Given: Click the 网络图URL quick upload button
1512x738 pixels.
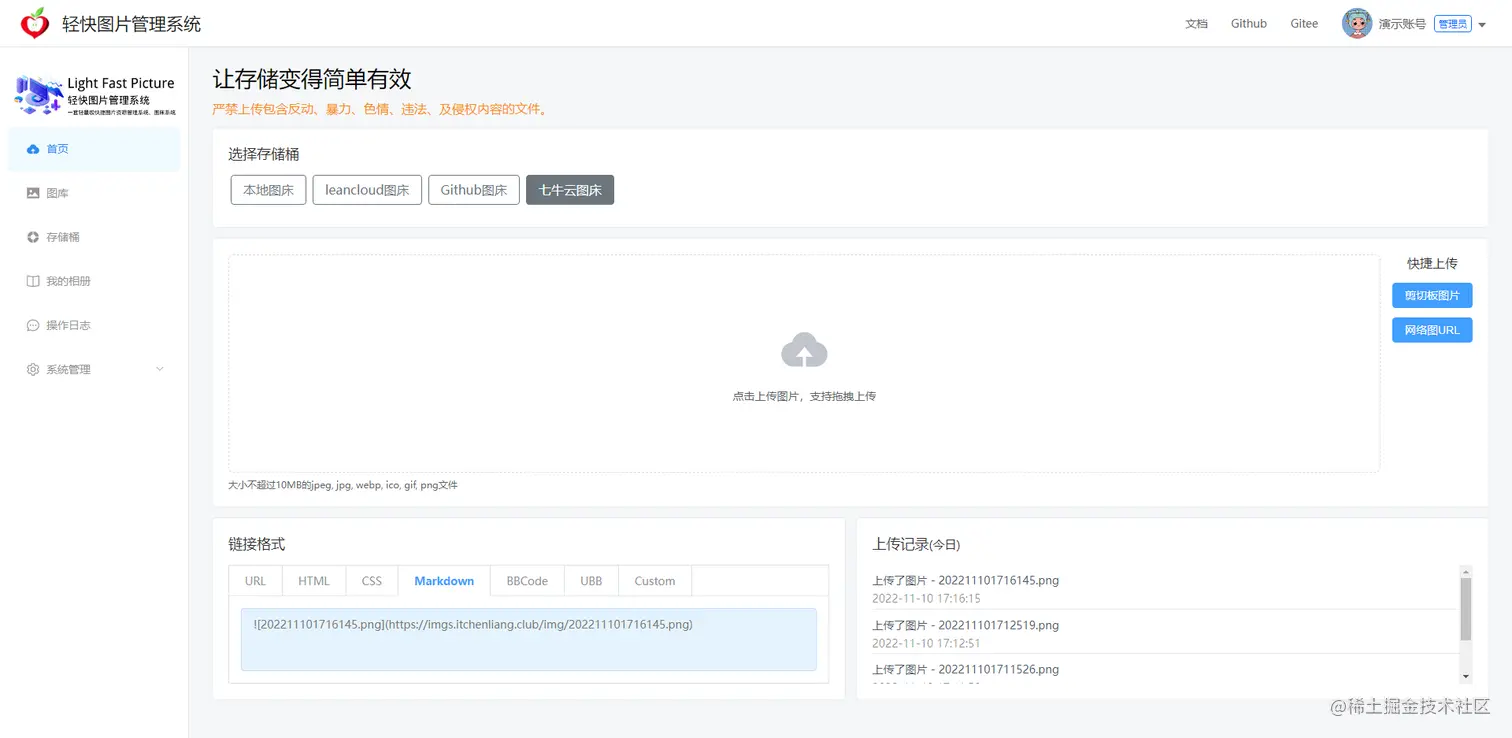Looking at the screenshot, I should (1432, 330).
